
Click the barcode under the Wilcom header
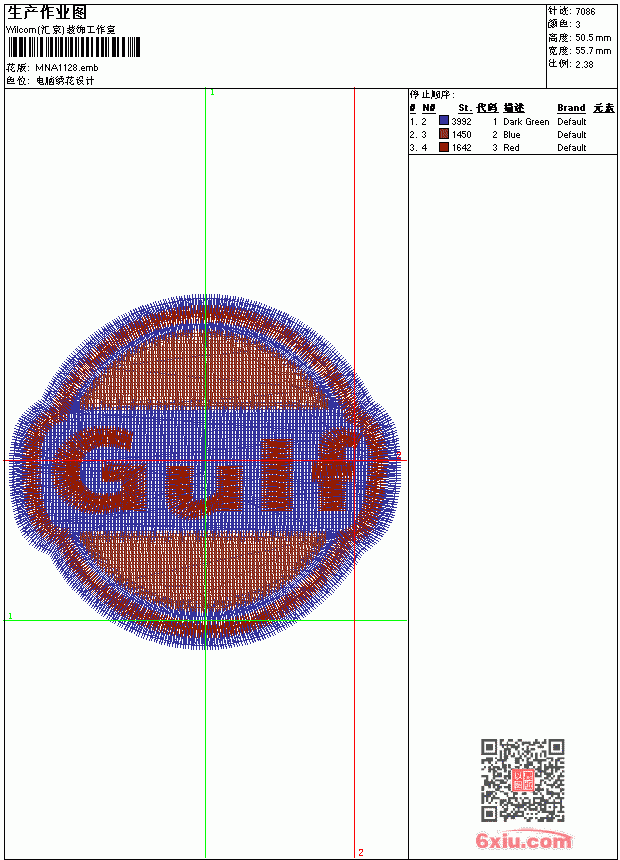tap(74, 47)
